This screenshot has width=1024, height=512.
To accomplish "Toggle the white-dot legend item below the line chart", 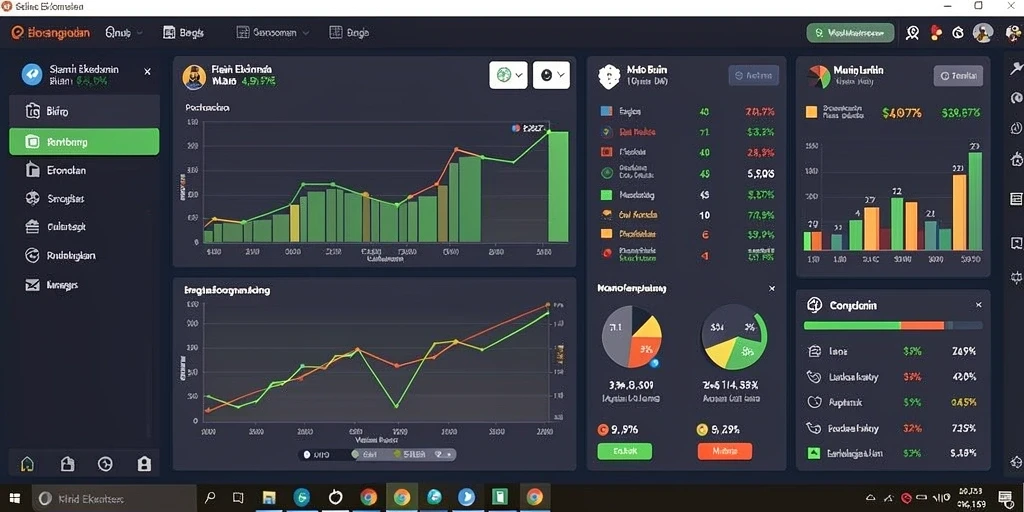I will click(317, 455).
